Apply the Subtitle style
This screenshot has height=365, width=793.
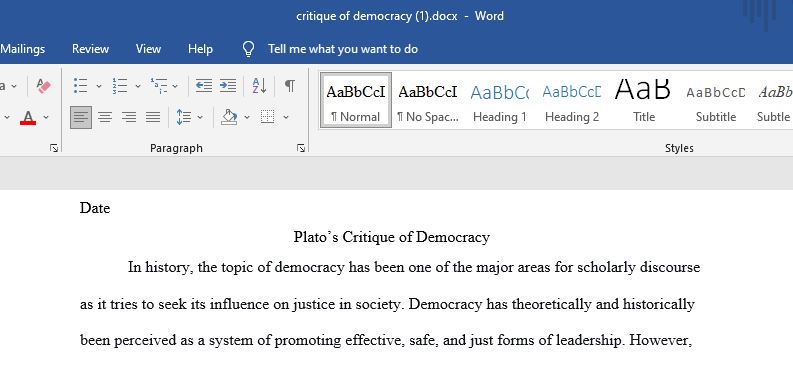click(x=716, y=100)
